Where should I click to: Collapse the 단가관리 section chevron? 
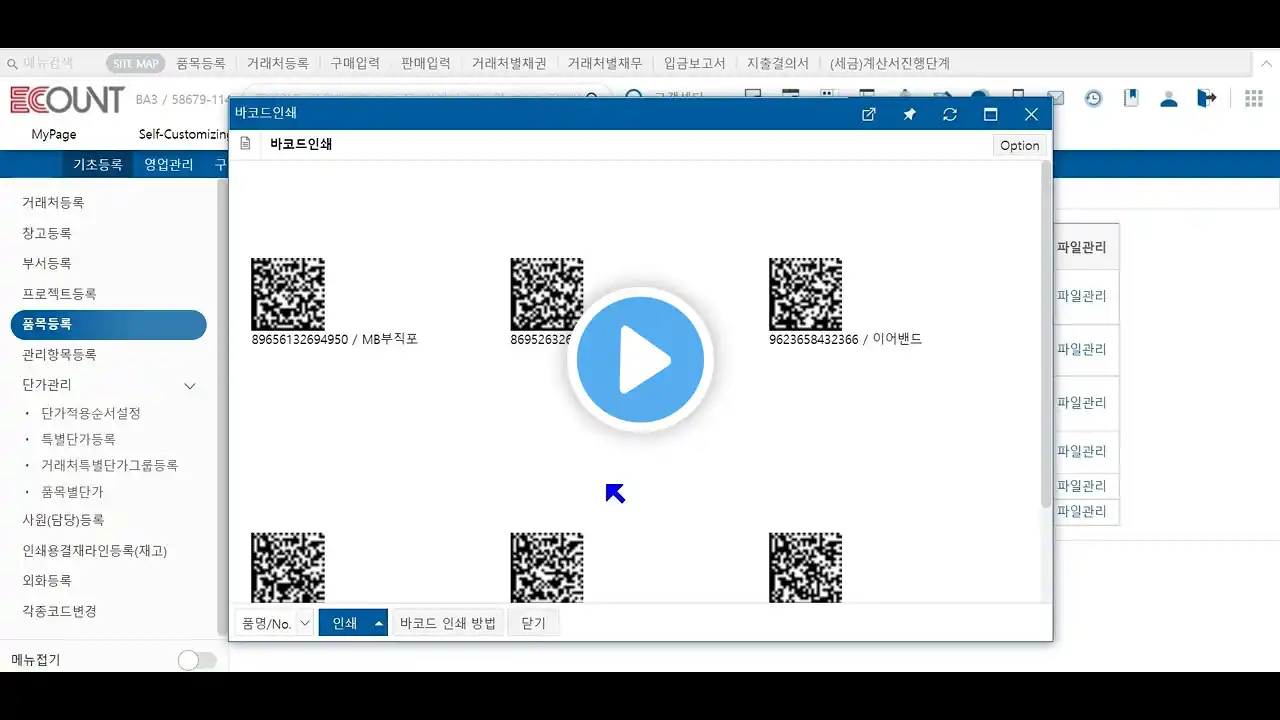[x=190, y=385]
